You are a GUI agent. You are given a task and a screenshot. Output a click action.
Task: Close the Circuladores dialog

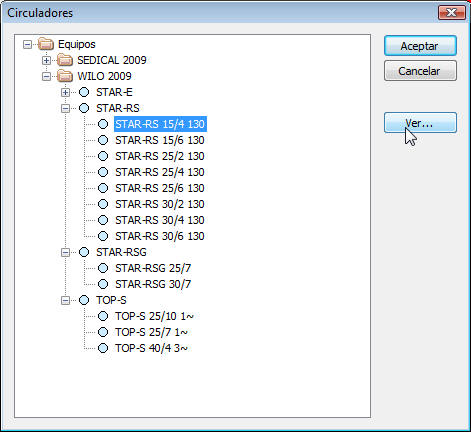(x=451, y=13)
